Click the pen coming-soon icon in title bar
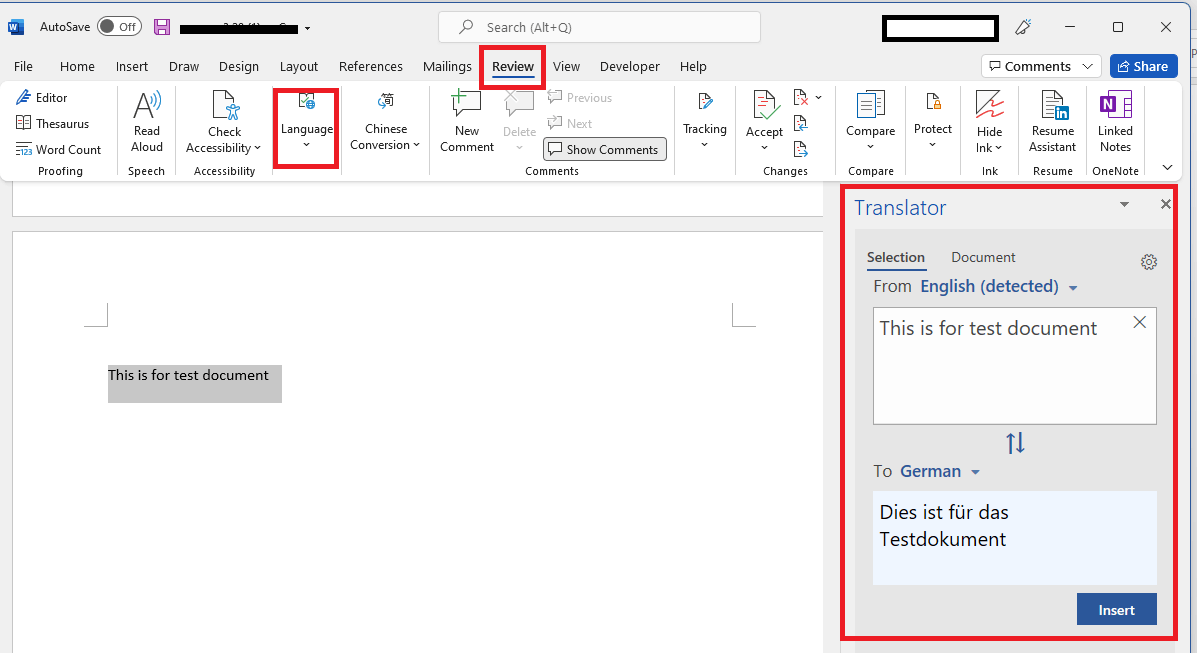The width and height of the screenshot is (1197, 653). point(1023,27)
